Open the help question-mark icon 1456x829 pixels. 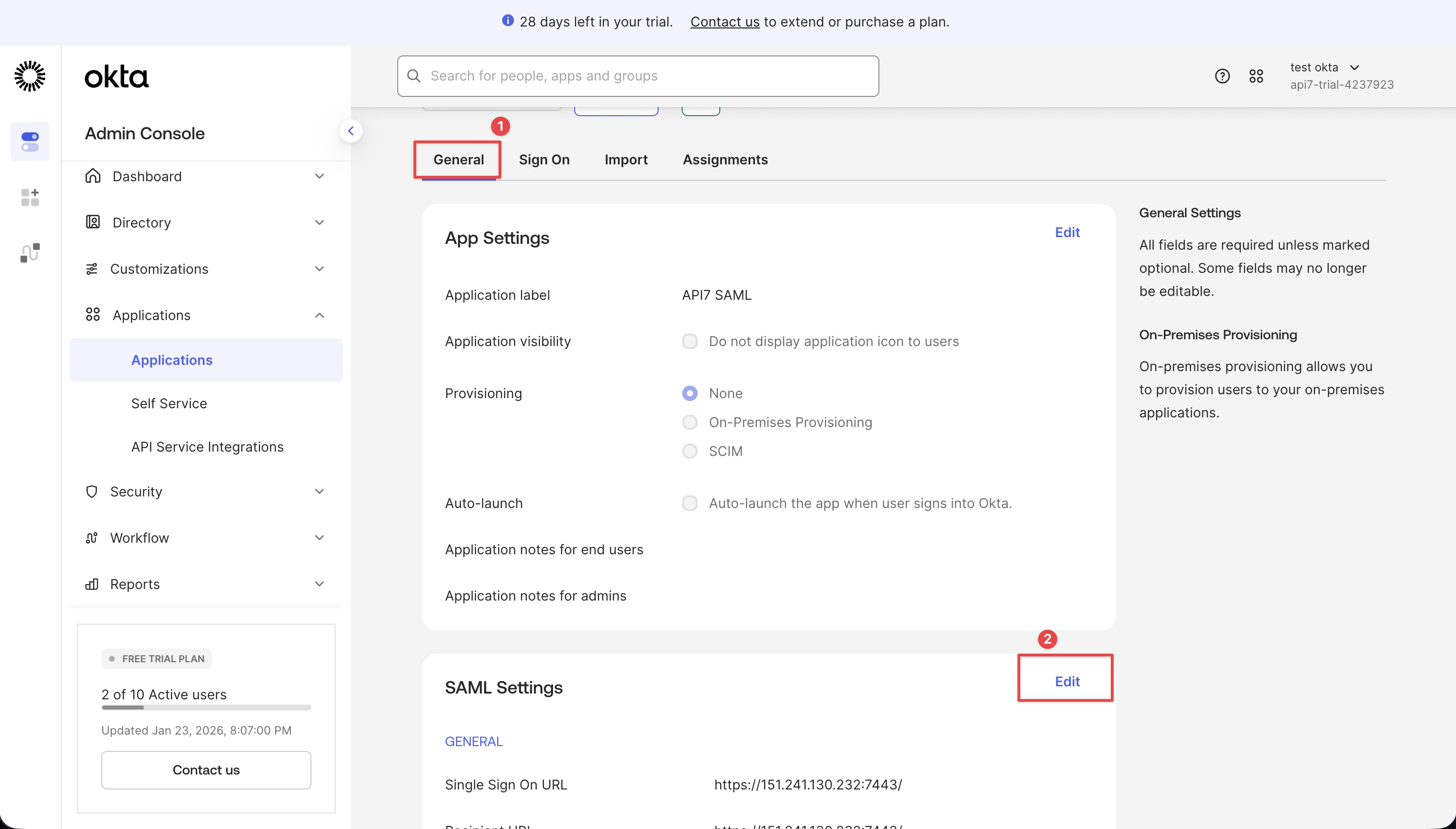[x=1221, y=76]
